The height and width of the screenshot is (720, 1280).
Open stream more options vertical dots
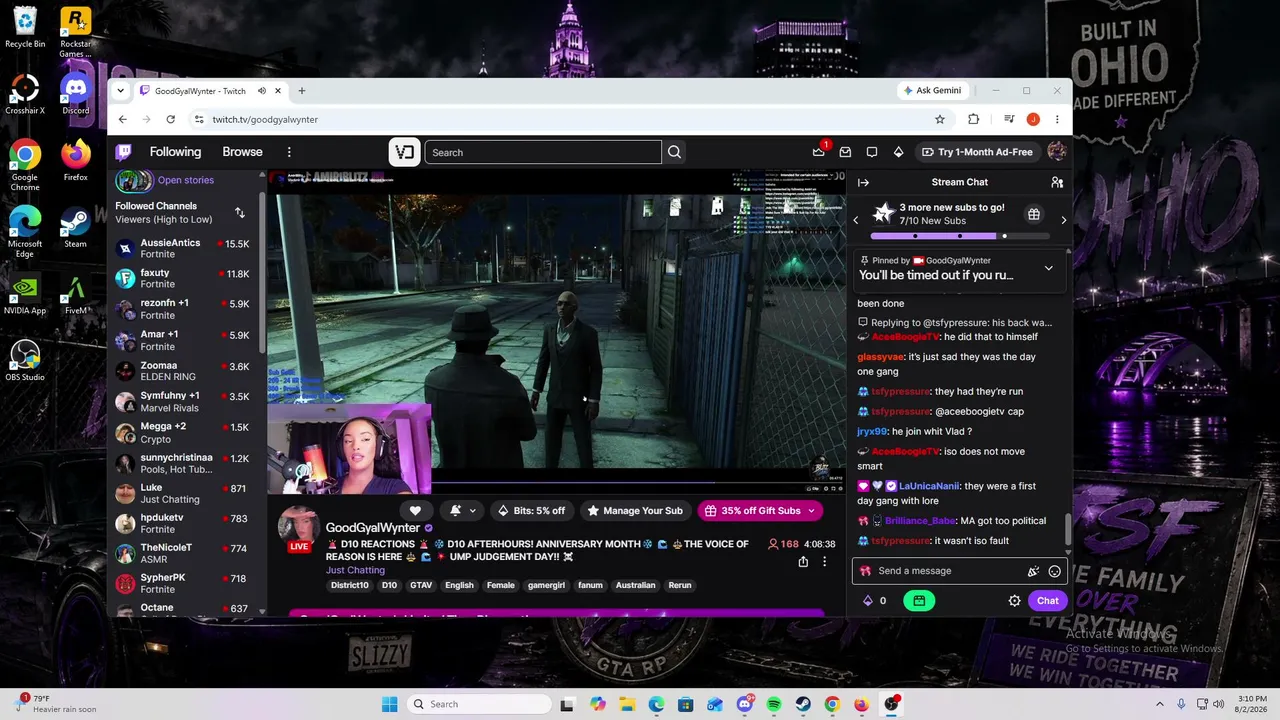pyautogui.click(x=824, y=562)
